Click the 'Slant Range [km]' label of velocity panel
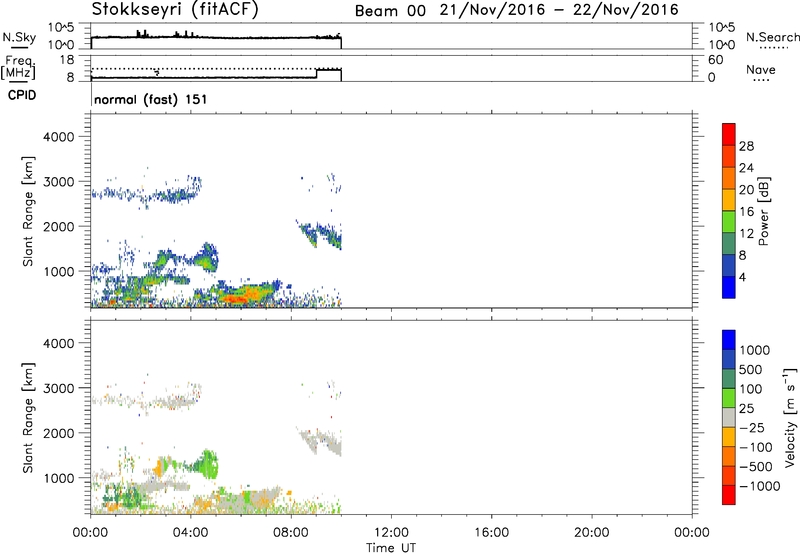800x554 pixels. pyautogui.click(x=28, y=418)
